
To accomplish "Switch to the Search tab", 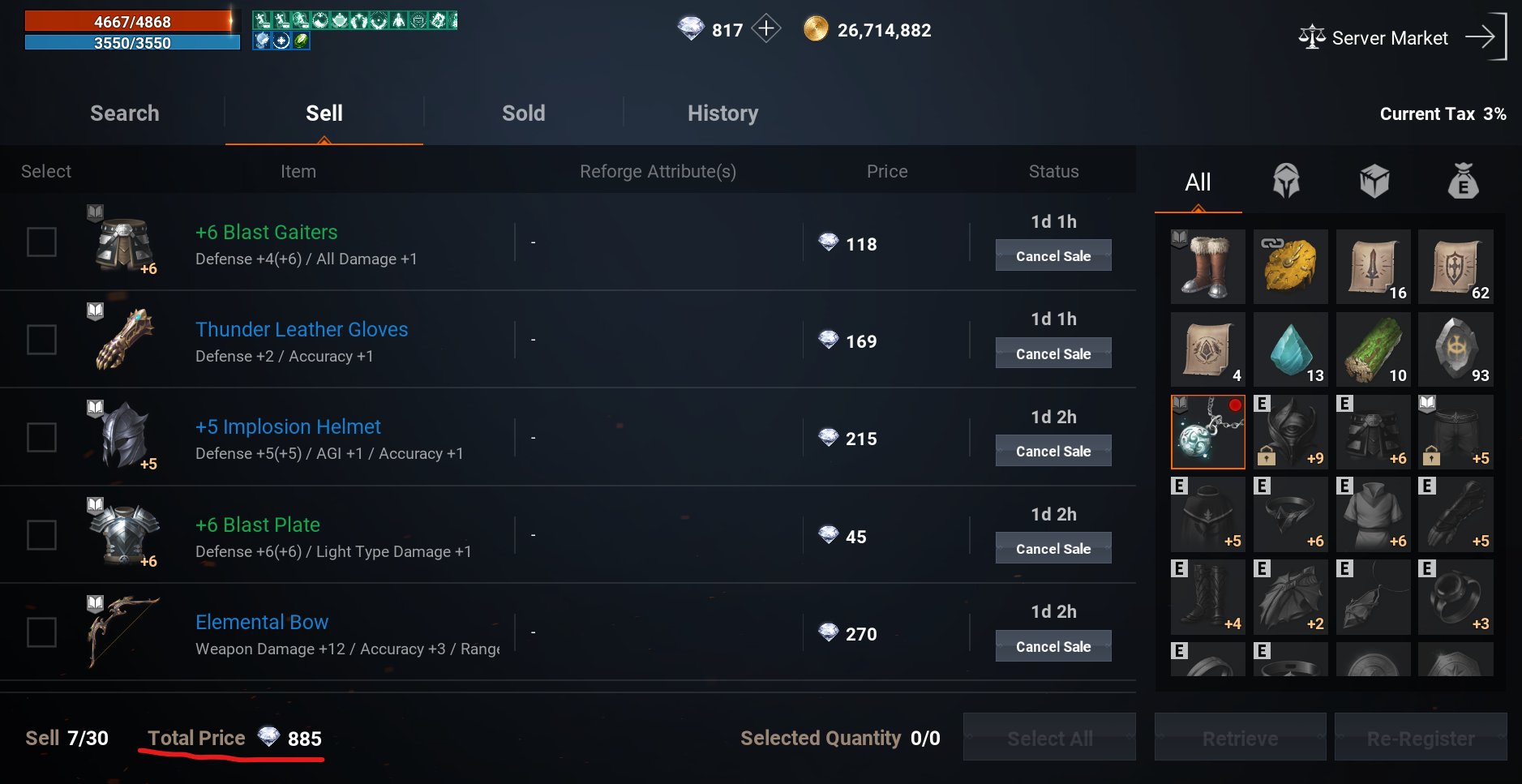I will 125,114.
